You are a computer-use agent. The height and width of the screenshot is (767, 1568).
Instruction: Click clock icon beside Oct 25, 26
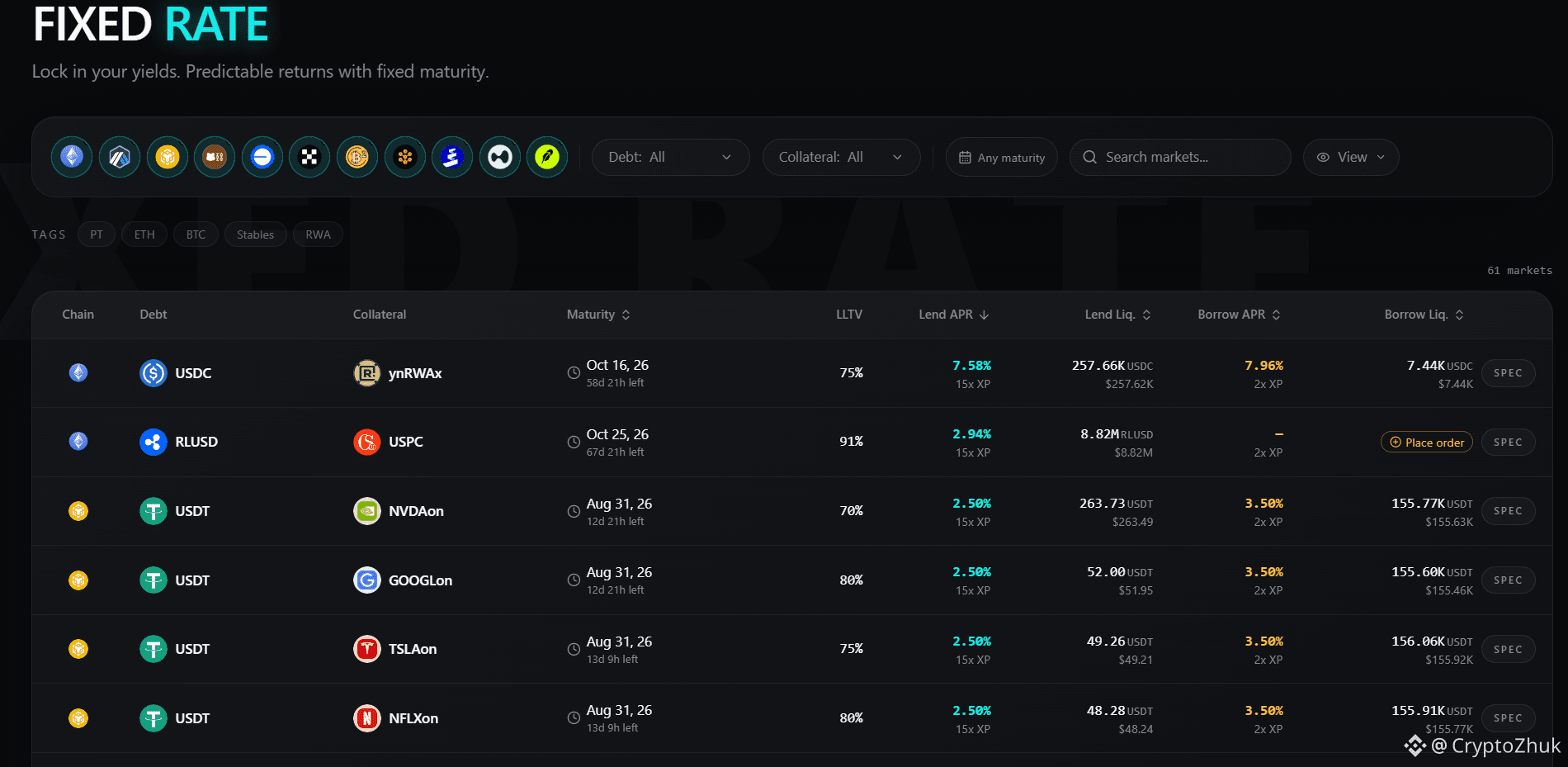pos(574,442)
